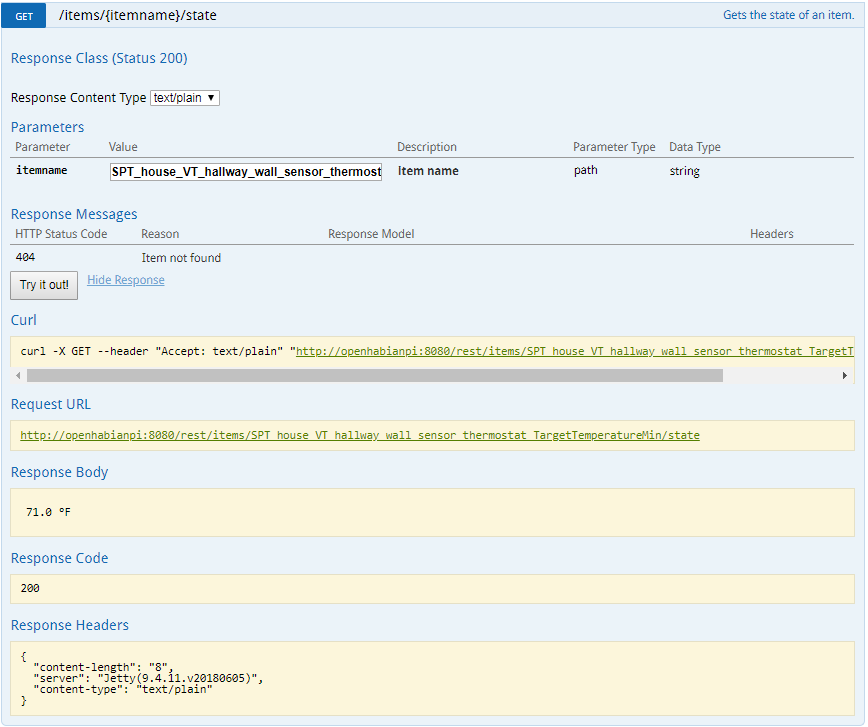This screenshot has height=727, width=868.
Task: Click the Response Messages section heading
Action: 74,214
